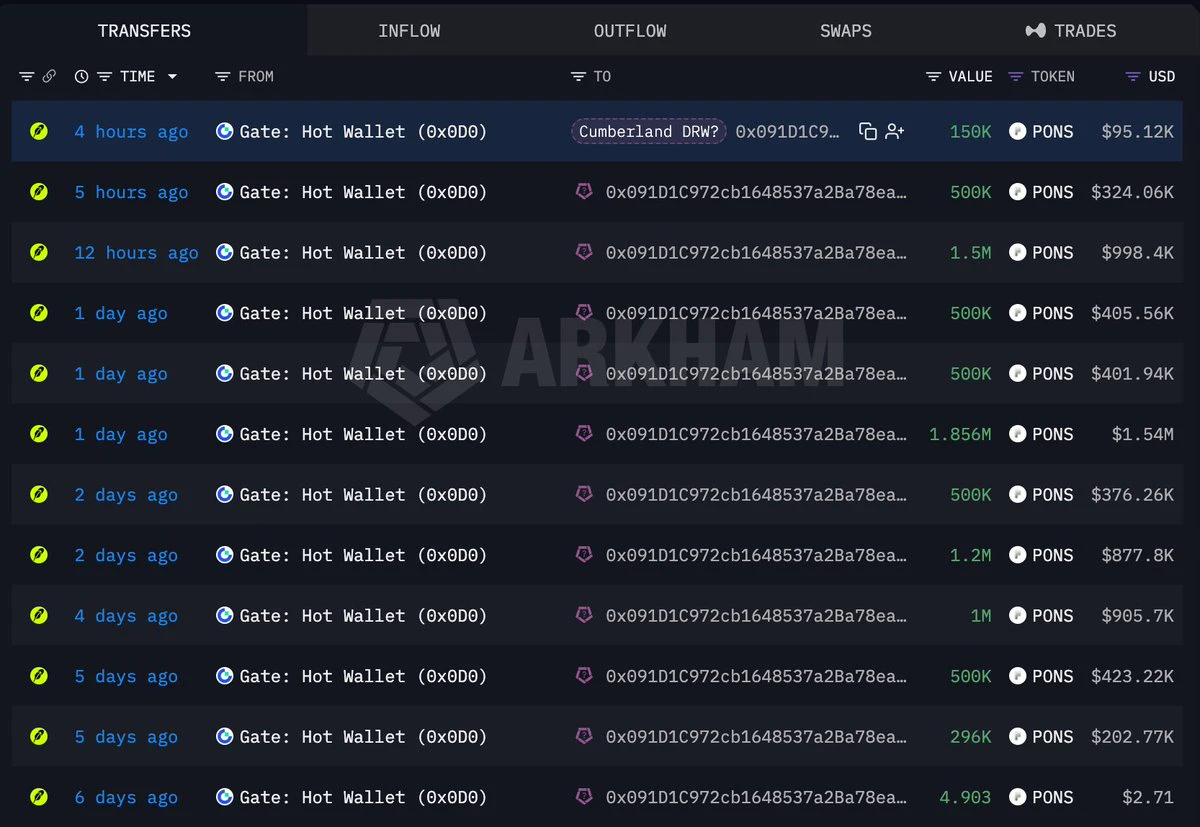Click the PONS token icon in the $401.94K row
This screenshot has height=827, width=1200.
[x=1018, y=373]
